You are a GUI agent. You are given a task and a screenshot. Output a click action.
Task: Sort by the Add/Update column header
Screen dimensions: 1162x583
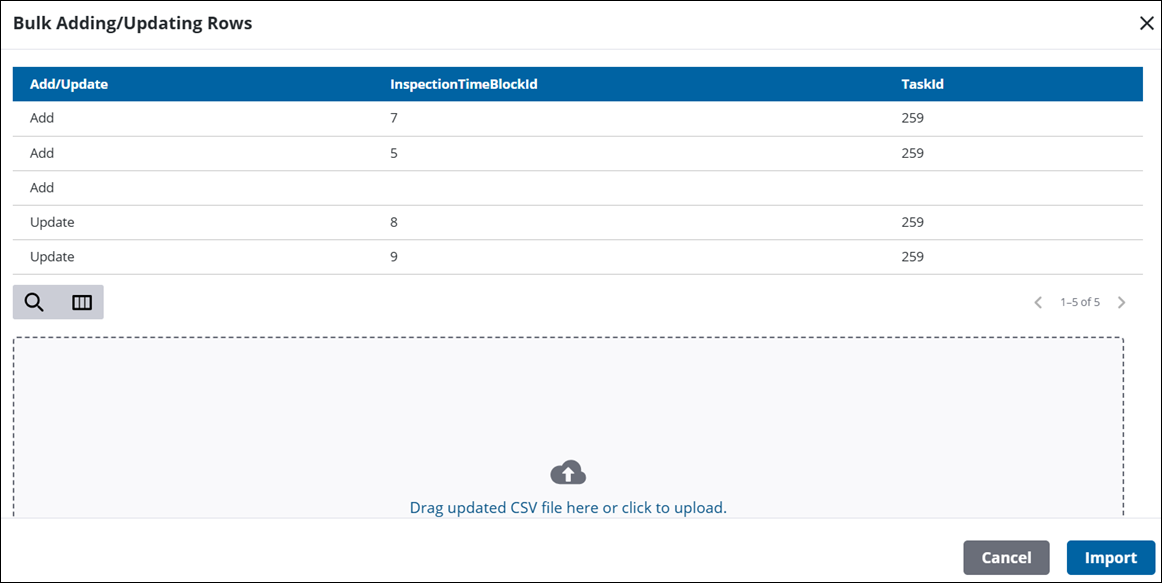(x=69, y=84)
